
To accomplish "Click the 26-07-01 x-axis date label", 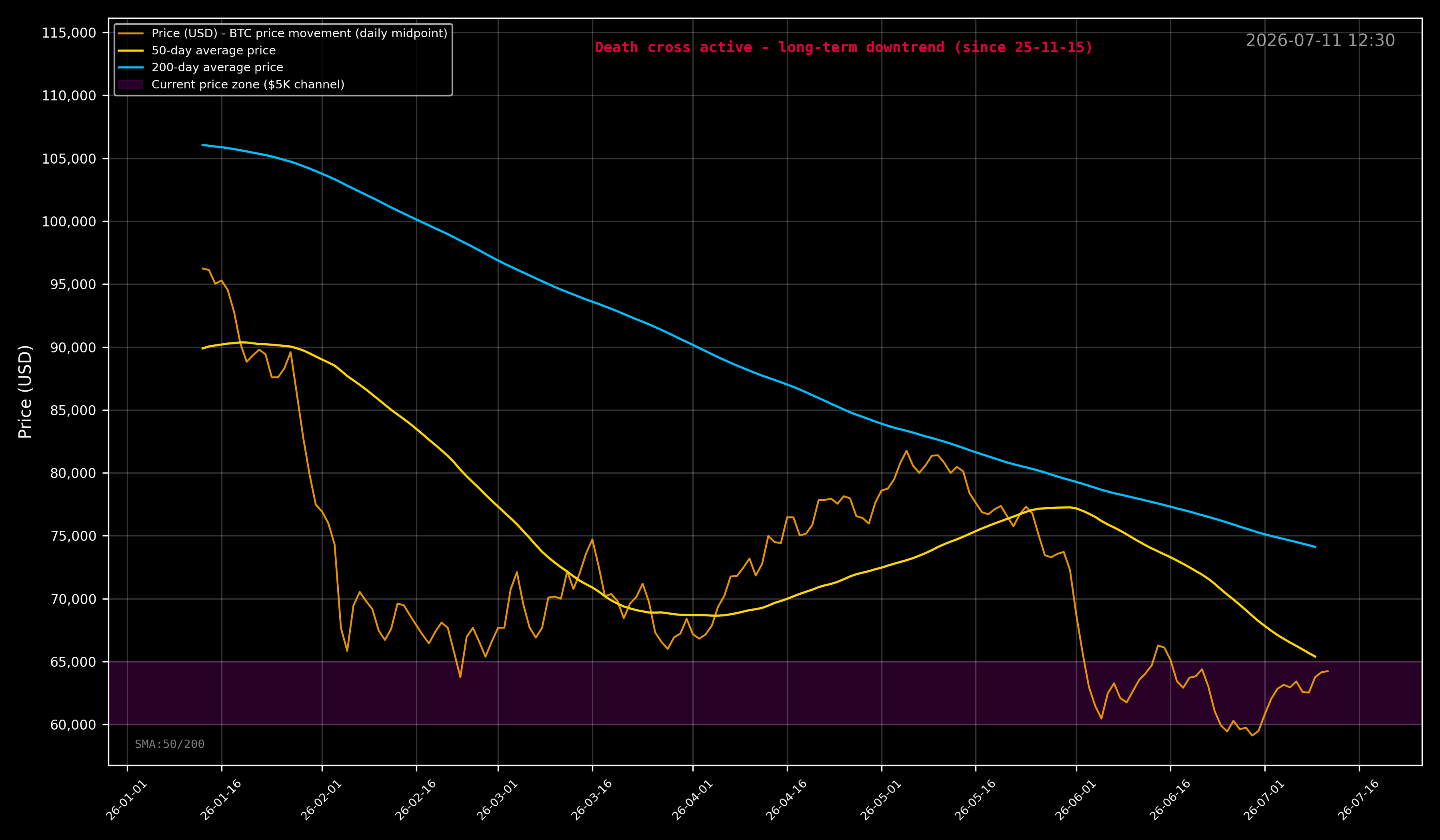I will click(1264, 800).
